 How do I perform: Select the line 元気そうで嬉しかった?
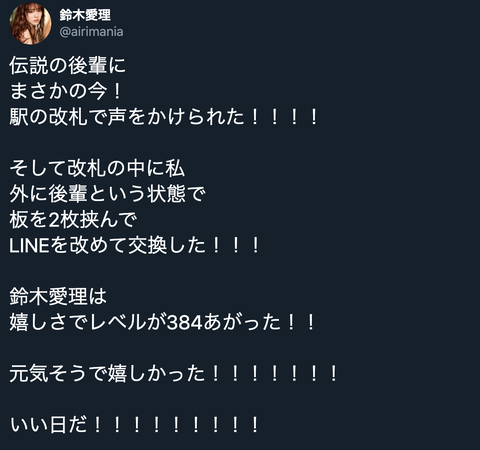click(107, 374)
